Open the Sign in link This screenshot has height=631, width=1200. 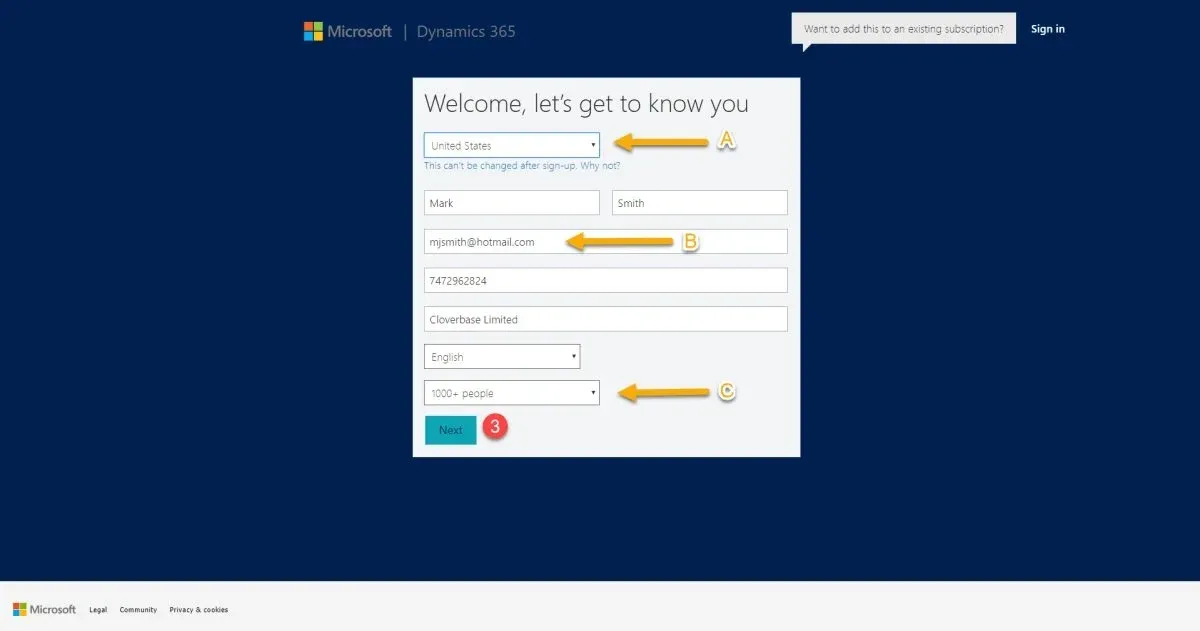[x=1048, y=29]
